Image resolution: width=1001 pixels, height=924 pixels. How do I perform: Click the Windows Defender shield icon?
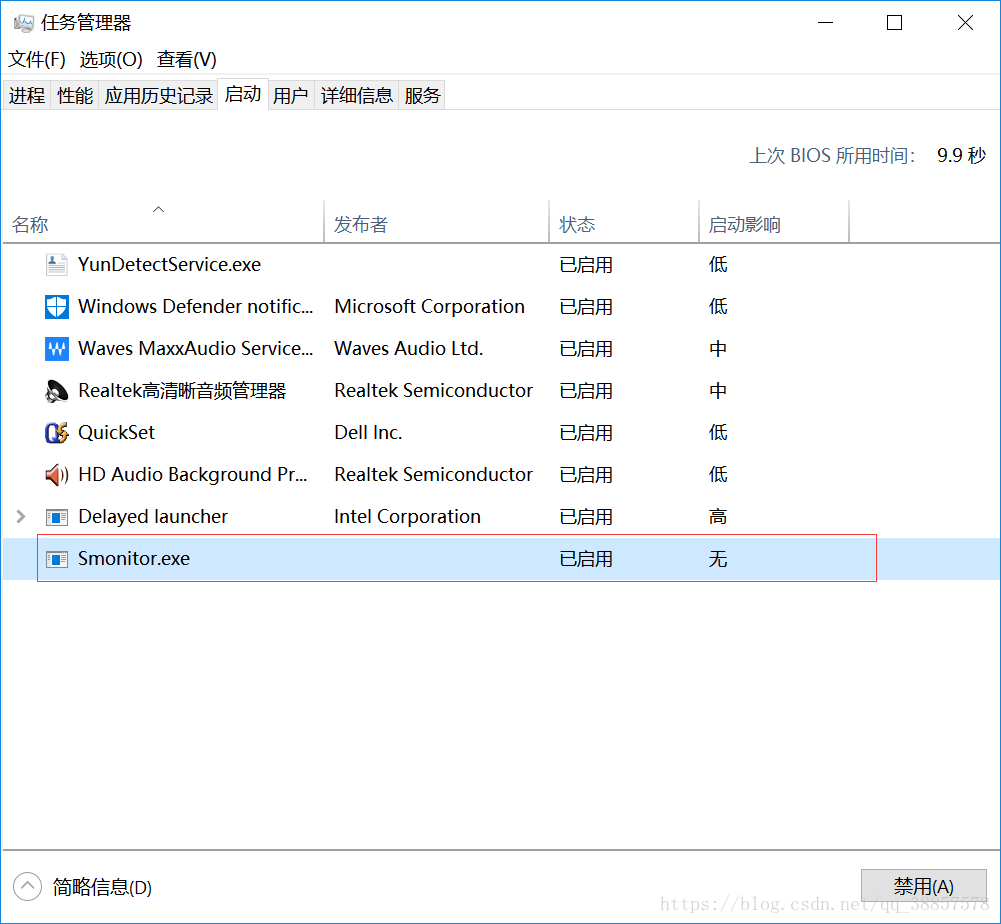pyautogui.click(x=56, y=307)
